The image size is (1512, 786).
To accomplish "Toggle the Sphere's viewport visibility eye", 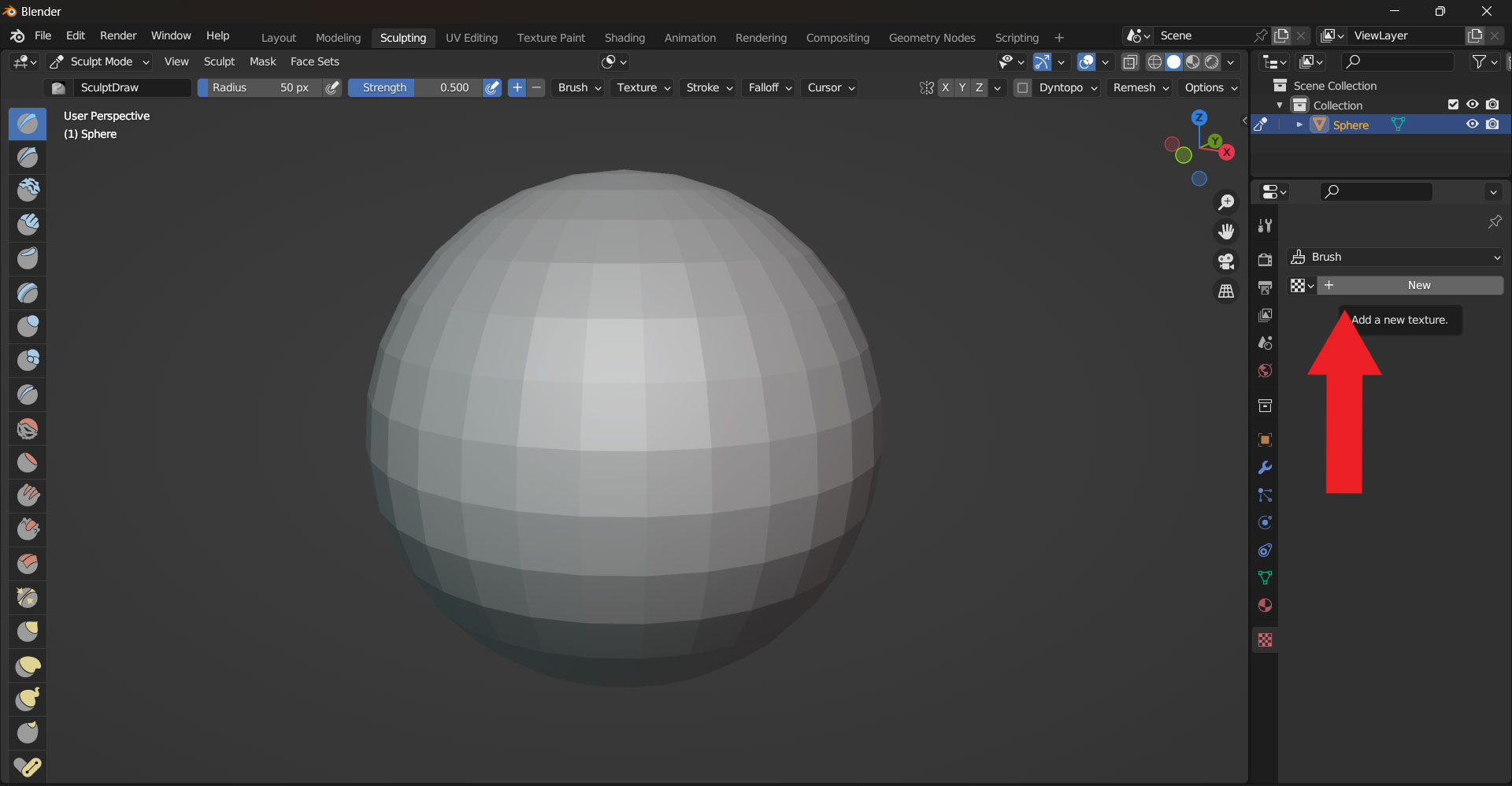I will point(1472,124).
